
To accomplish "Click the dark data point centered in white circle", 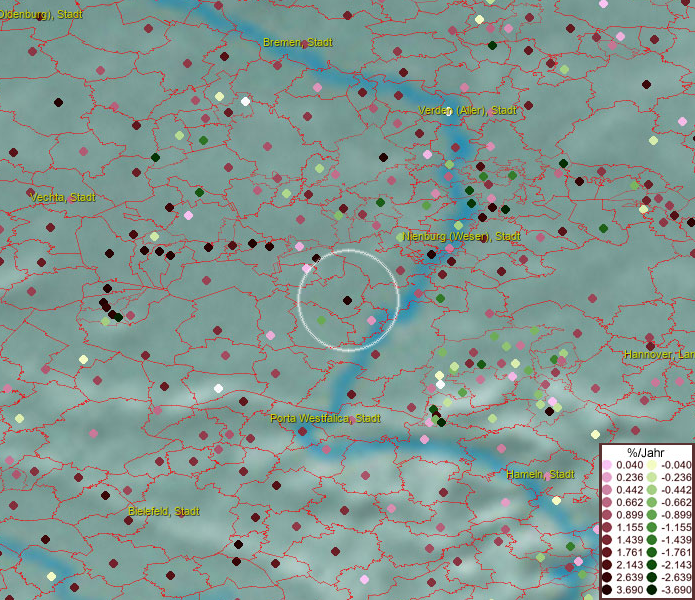I will pos(348,300).
